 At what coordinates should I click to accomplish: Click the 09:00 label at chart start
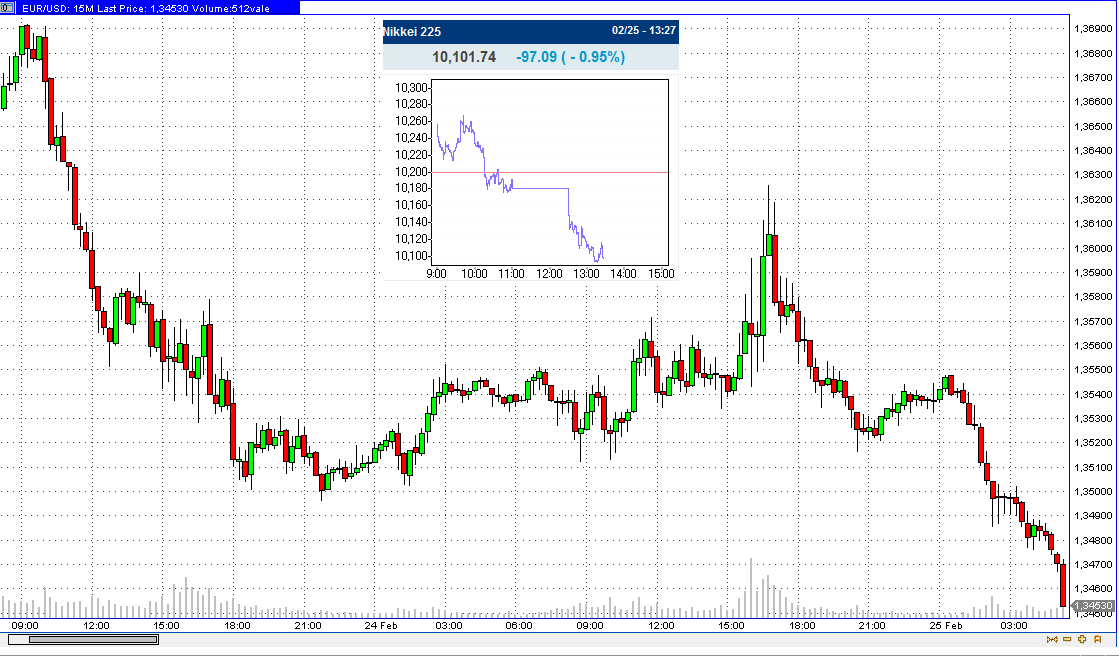[25, 625]
